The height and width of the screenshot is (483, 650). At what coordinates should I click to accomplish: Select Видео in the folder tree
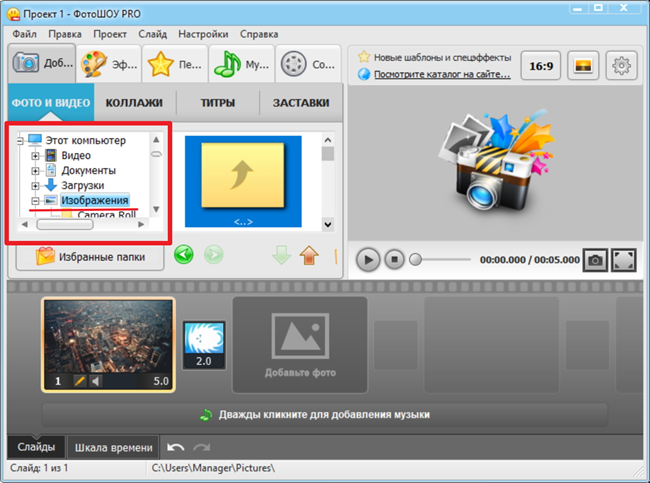[x=76, y=155]
